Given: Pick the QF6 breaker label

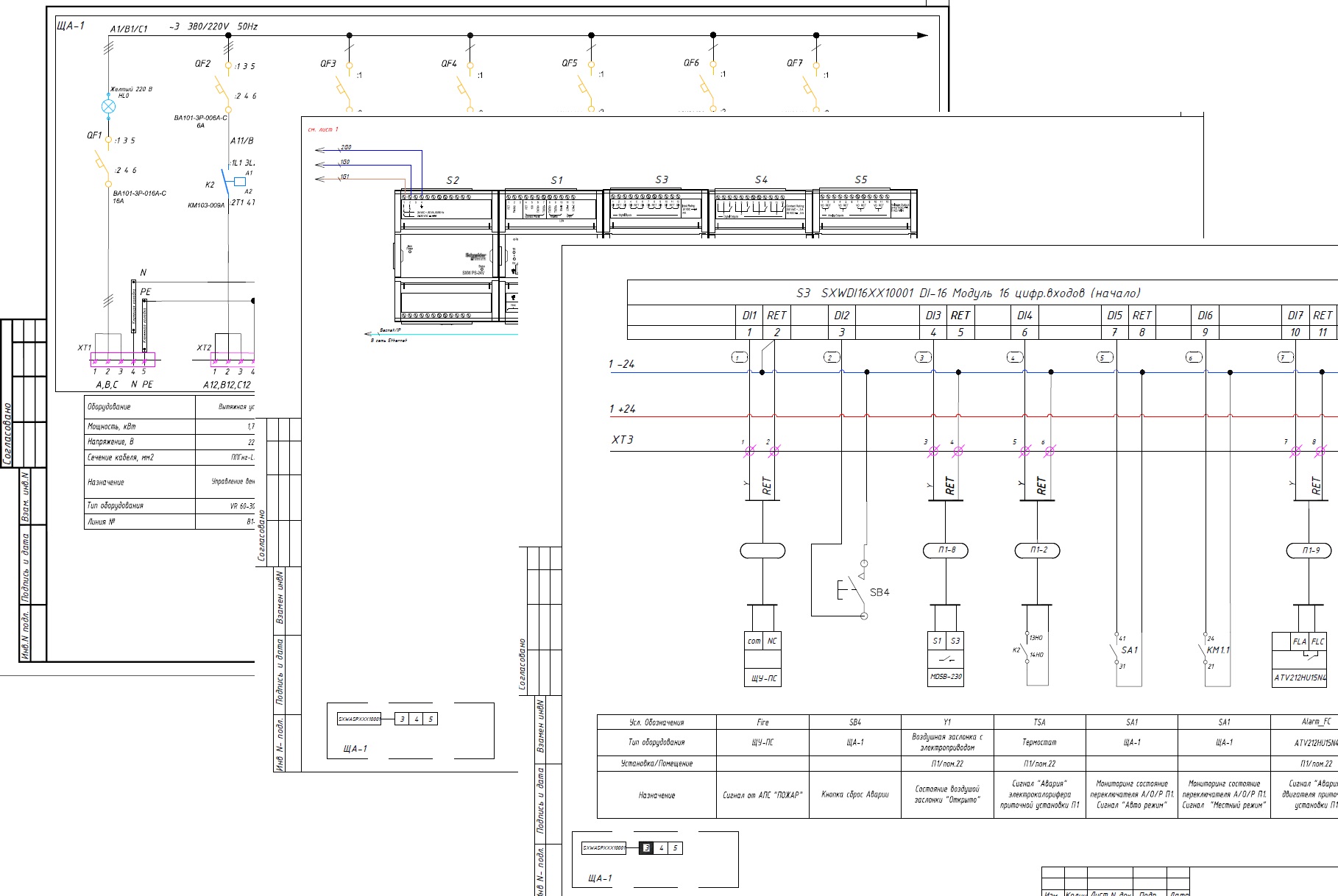Looking at the screenshot, I should (691, 63).
